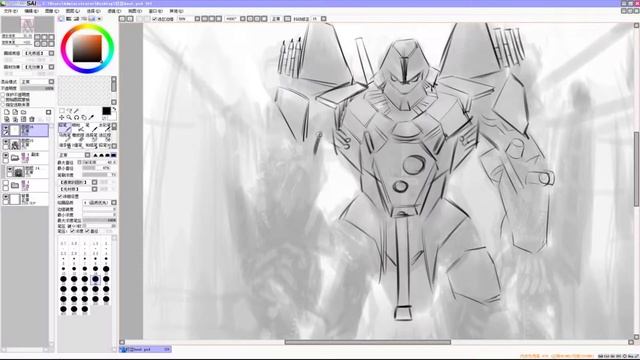This screenshot has height=360, width=640.
Task: Open the drawing quality dropdown
Action: (x=114, y=202)
